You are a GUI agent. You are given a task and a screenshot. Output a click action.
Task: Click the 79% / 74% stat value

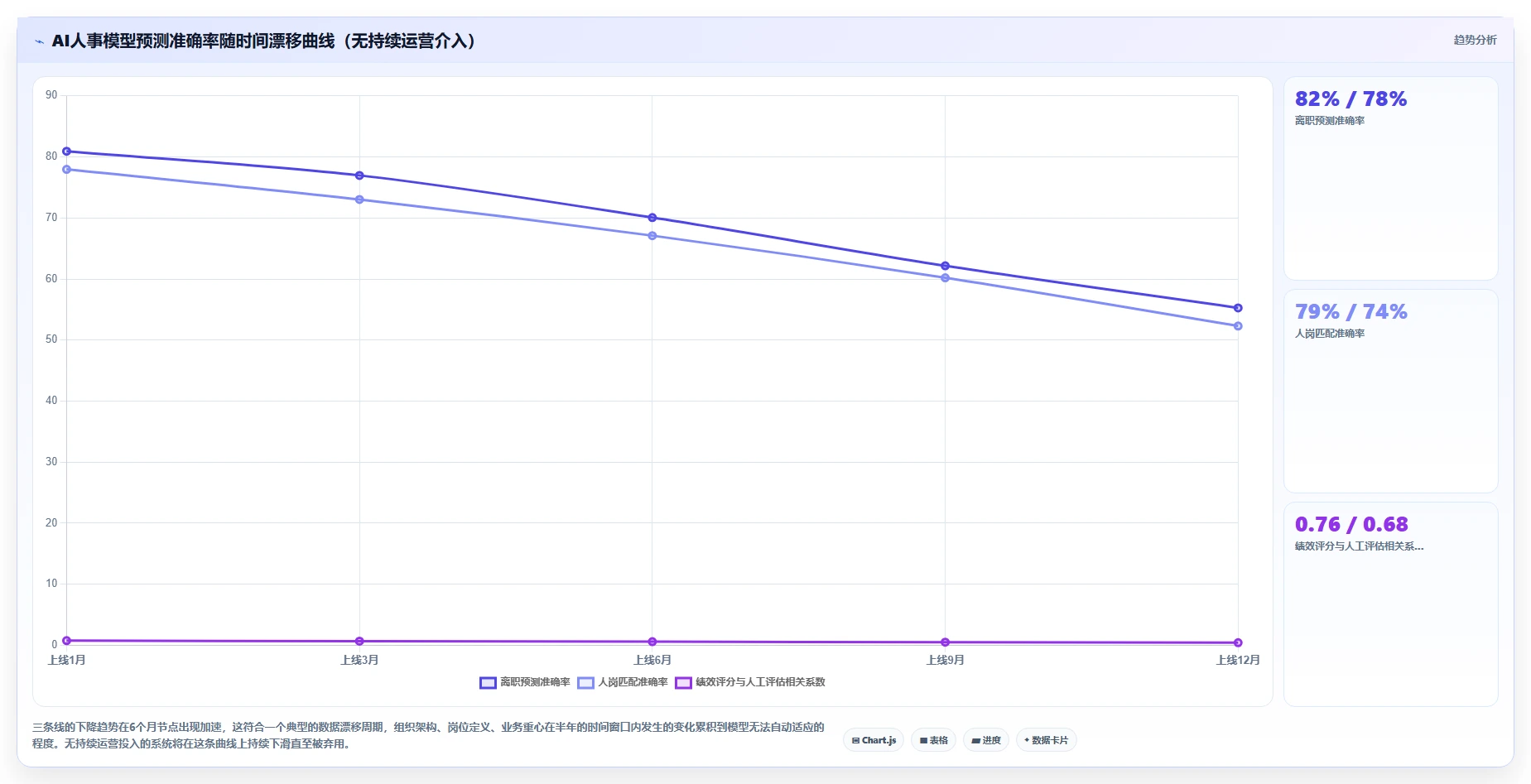1350,312
